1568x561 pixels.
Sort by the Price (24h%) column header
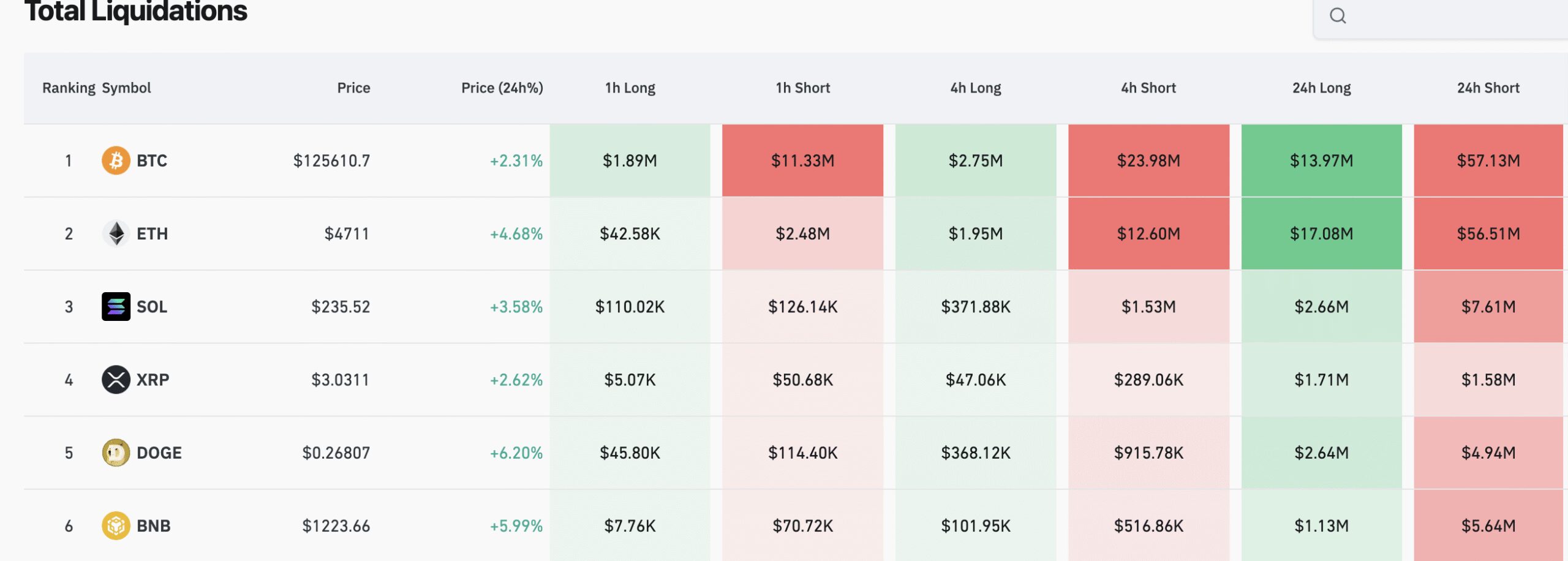pos(501,88)
